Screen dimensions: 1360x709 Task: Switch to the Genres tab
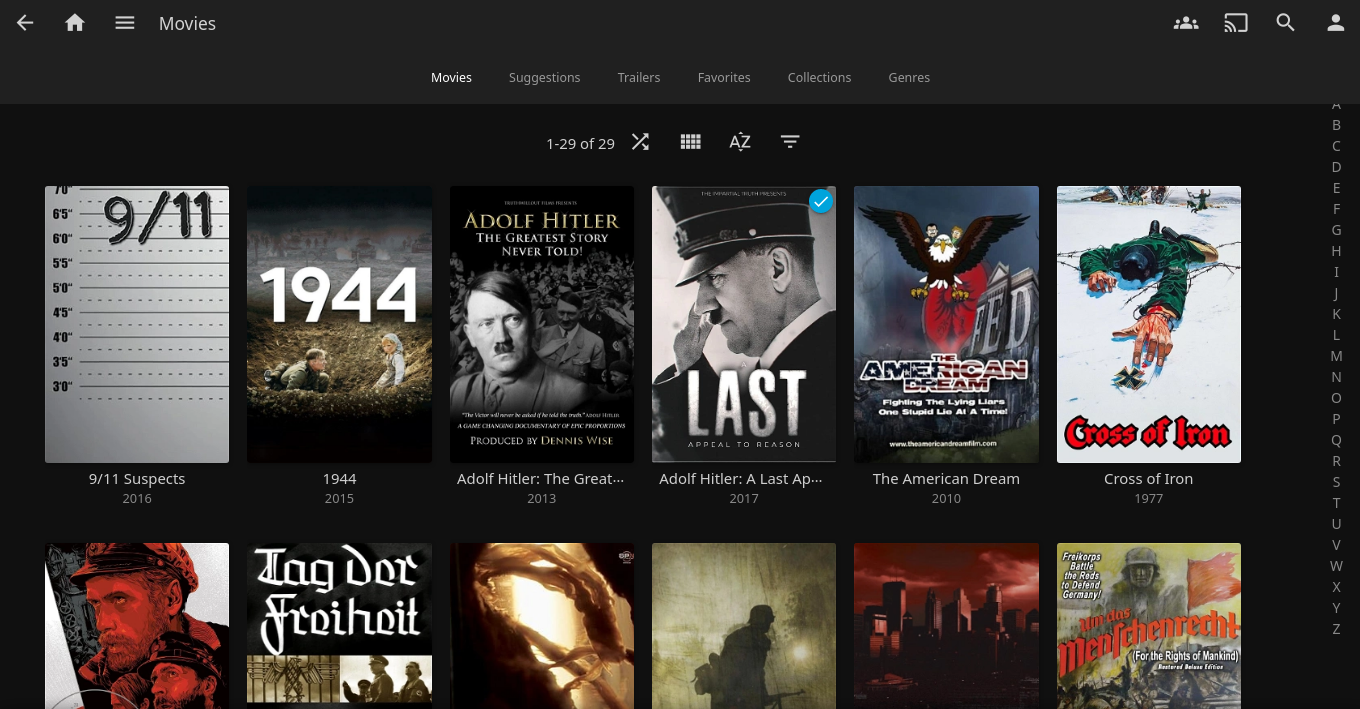pos(909,77)
